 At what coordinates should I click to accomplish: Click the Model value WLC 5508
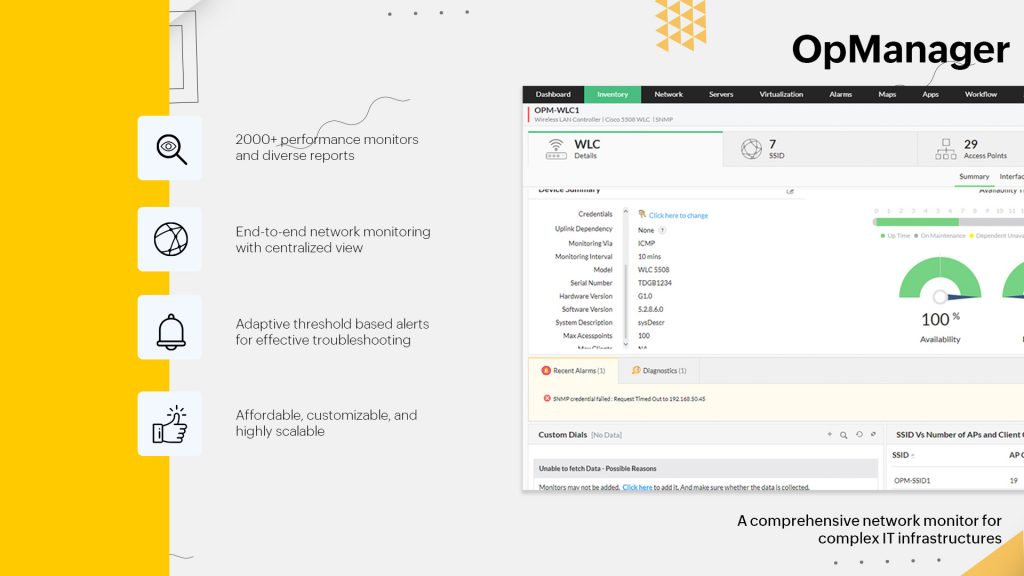(653, 270)
